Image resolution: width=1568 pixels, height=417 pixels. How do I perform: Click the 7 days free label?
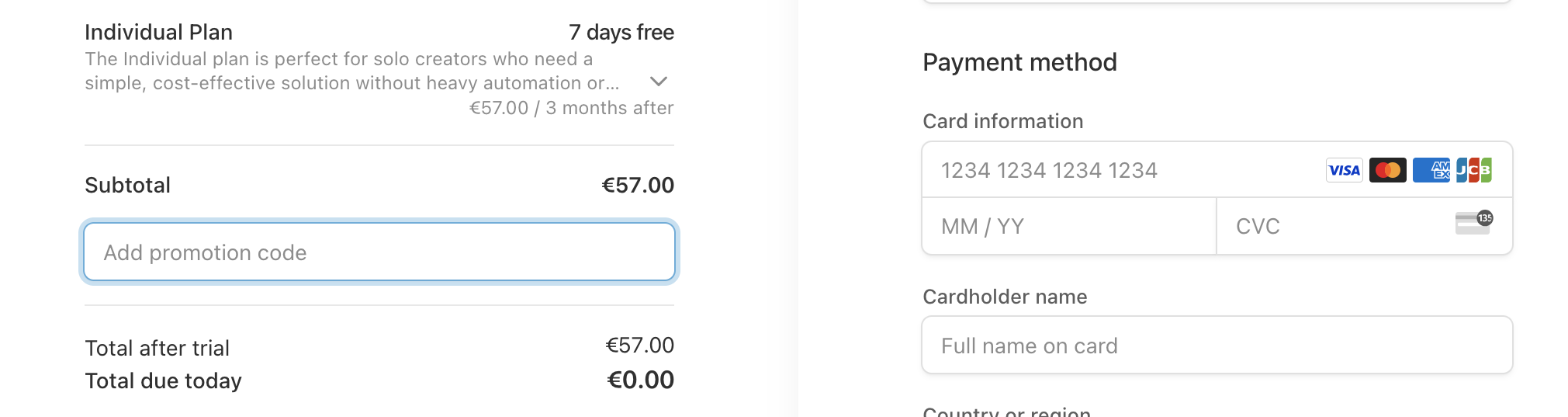(621, 33)
